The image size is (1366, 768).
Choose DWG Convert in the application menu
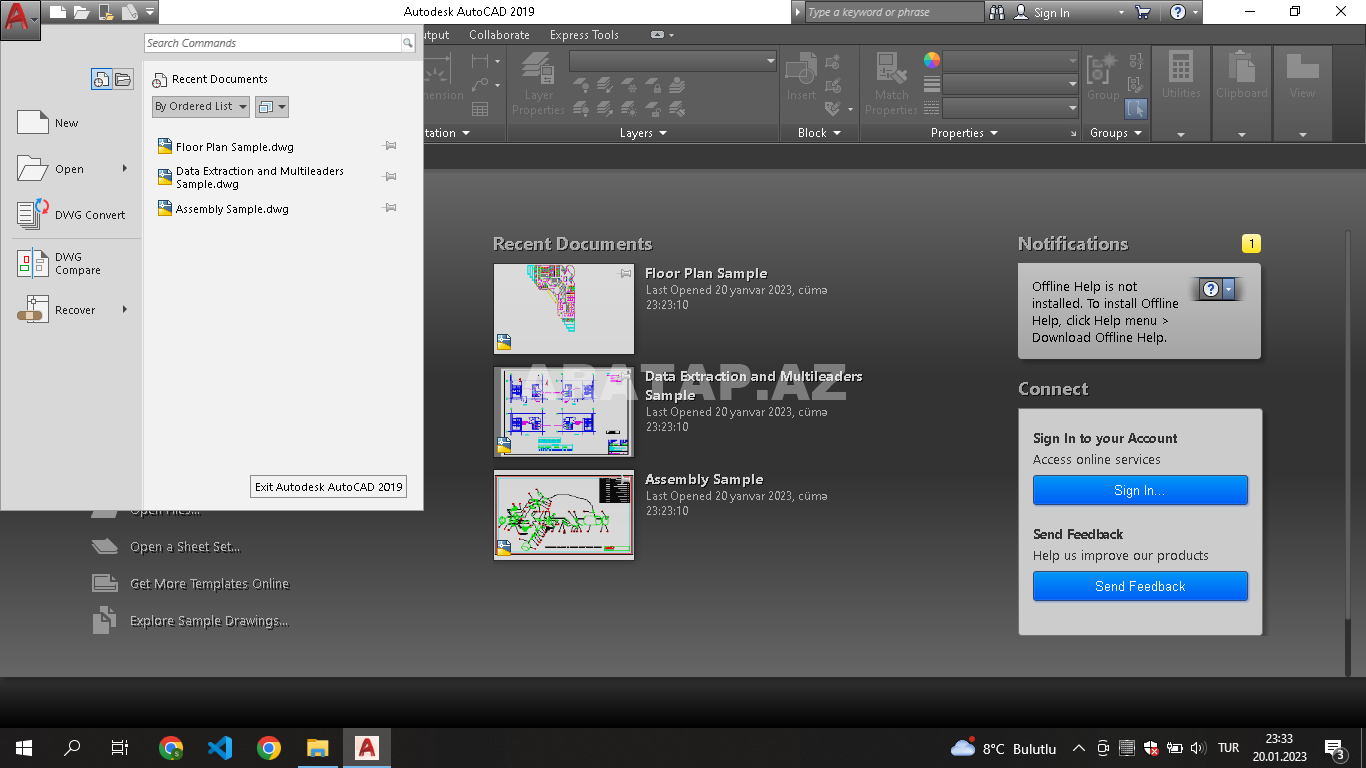72,215
